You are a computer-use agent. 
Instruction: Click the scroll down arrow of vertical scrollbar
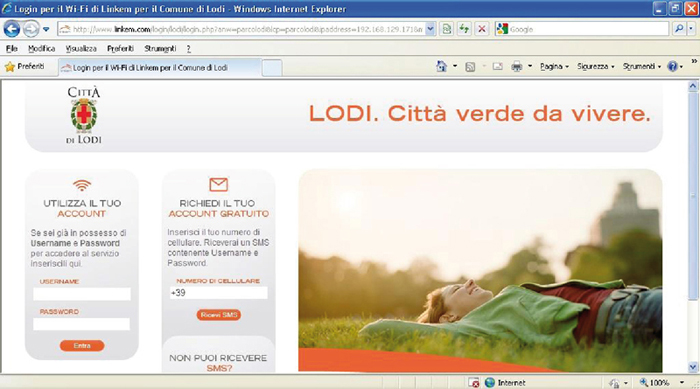click(693, 367)
